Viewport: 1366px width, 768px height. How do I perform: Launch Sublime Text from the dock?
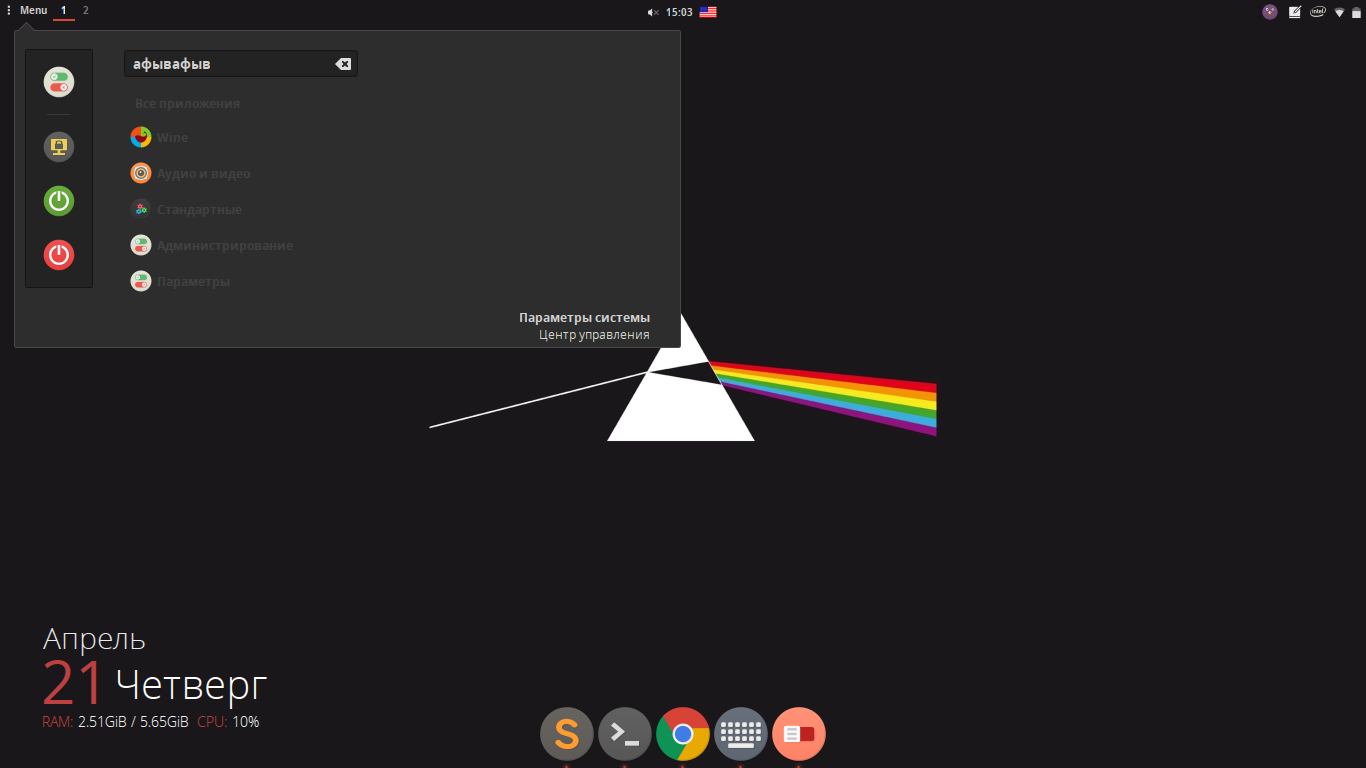(567, 734)
